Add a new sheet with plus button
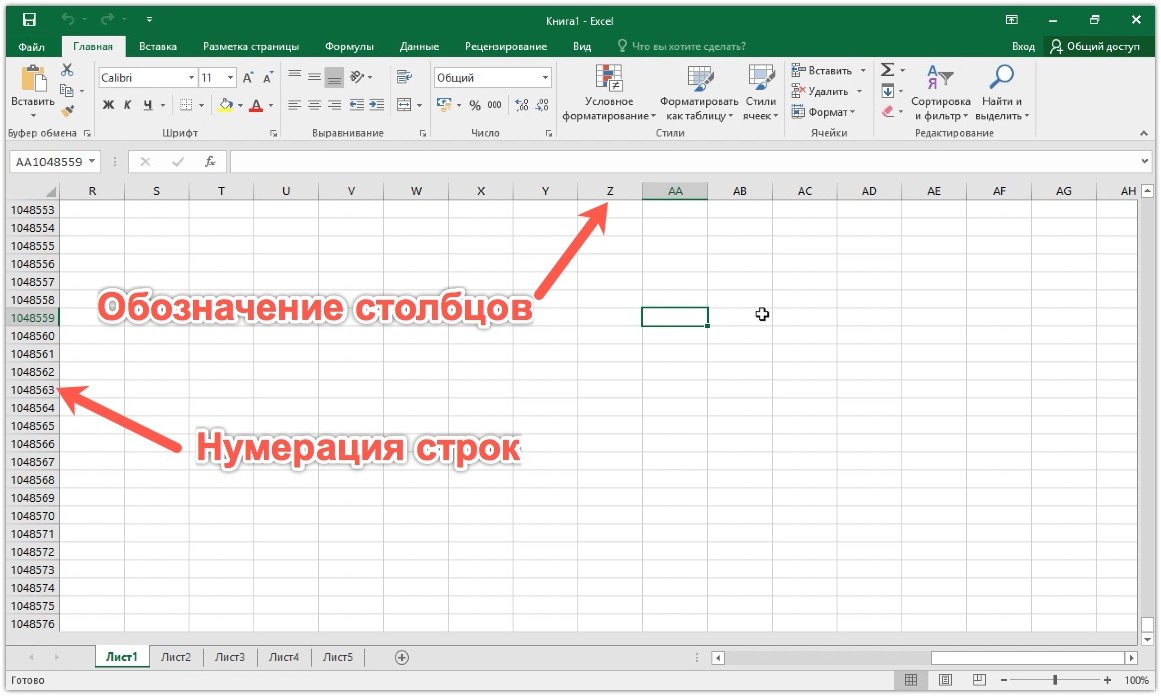 point(402,657)
